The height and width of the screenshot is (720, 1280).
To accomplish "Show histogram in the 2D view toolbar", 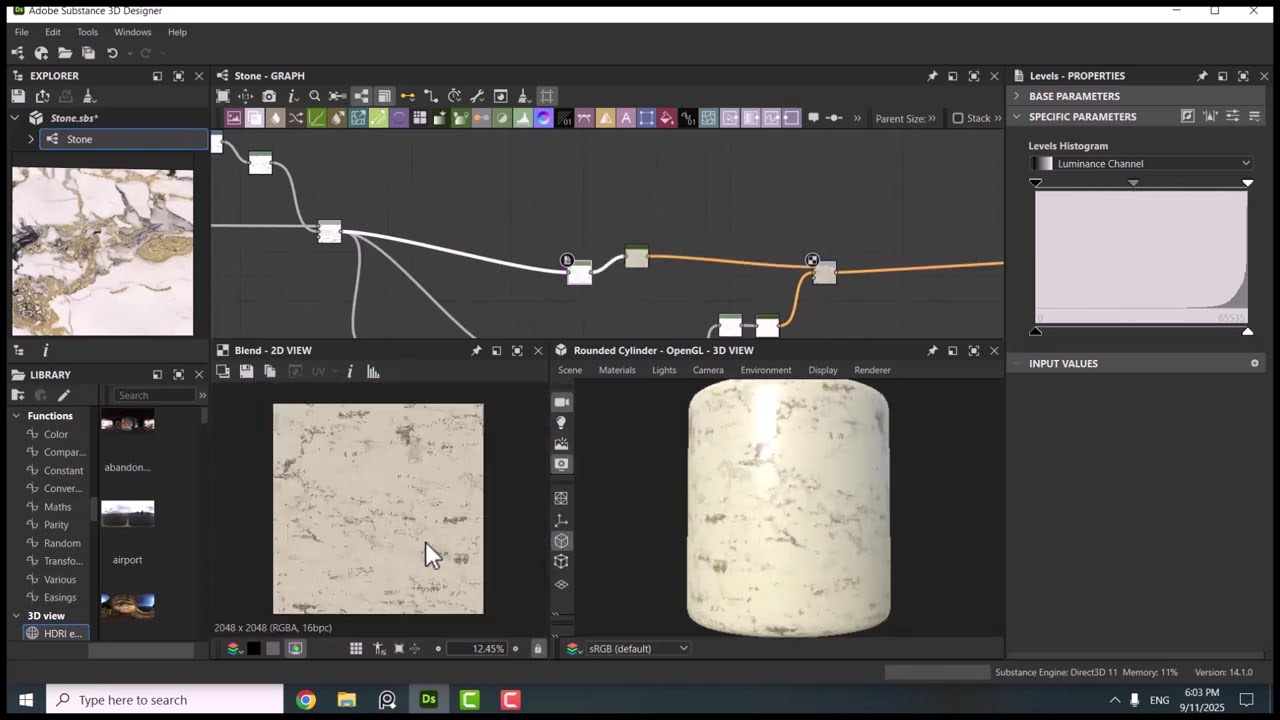I will (x=373, y=371).
